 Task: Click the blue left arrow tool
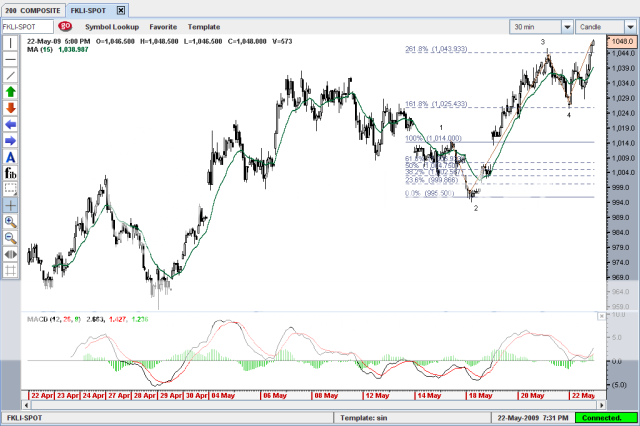10,124
